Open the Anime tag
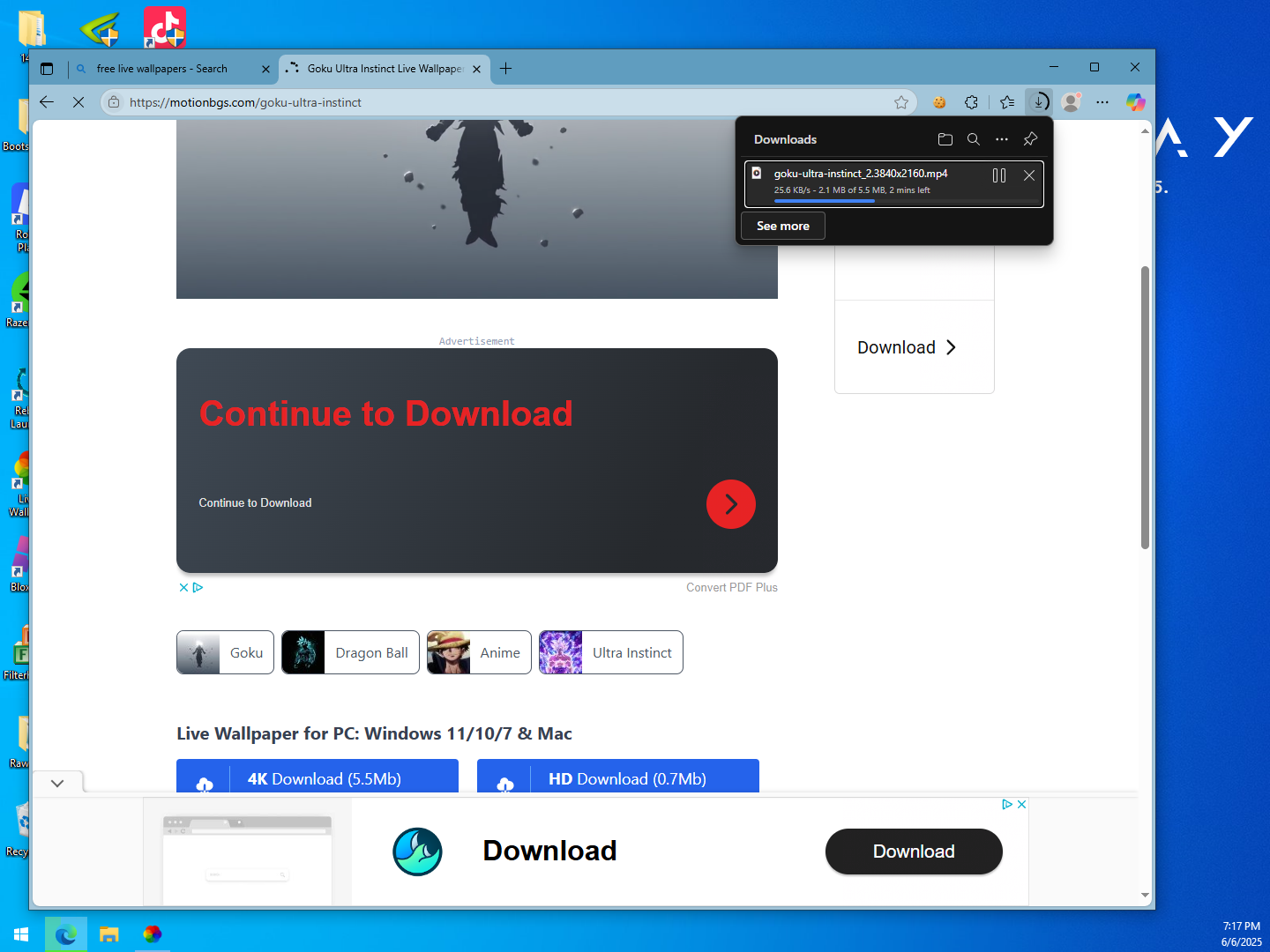The image size is (1270, 952). point(479,652)
